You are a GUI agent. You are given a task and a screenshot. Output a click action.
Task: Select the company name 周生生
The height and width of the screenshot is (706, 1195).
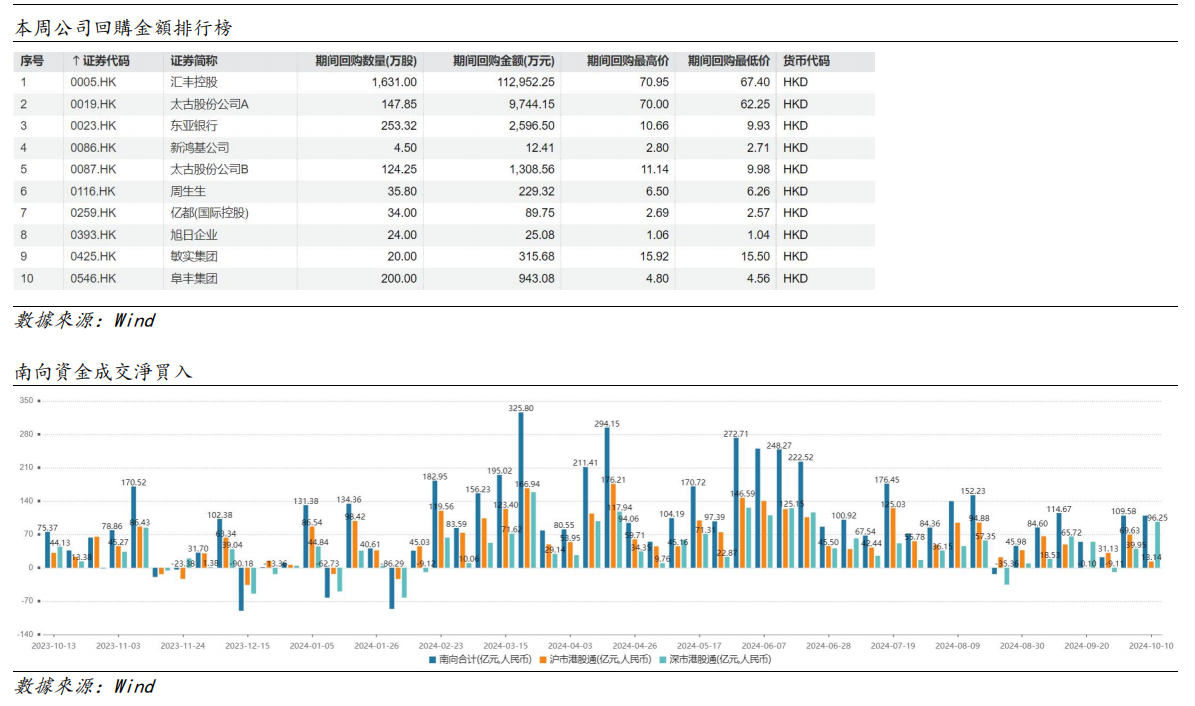tap(187, 191)
